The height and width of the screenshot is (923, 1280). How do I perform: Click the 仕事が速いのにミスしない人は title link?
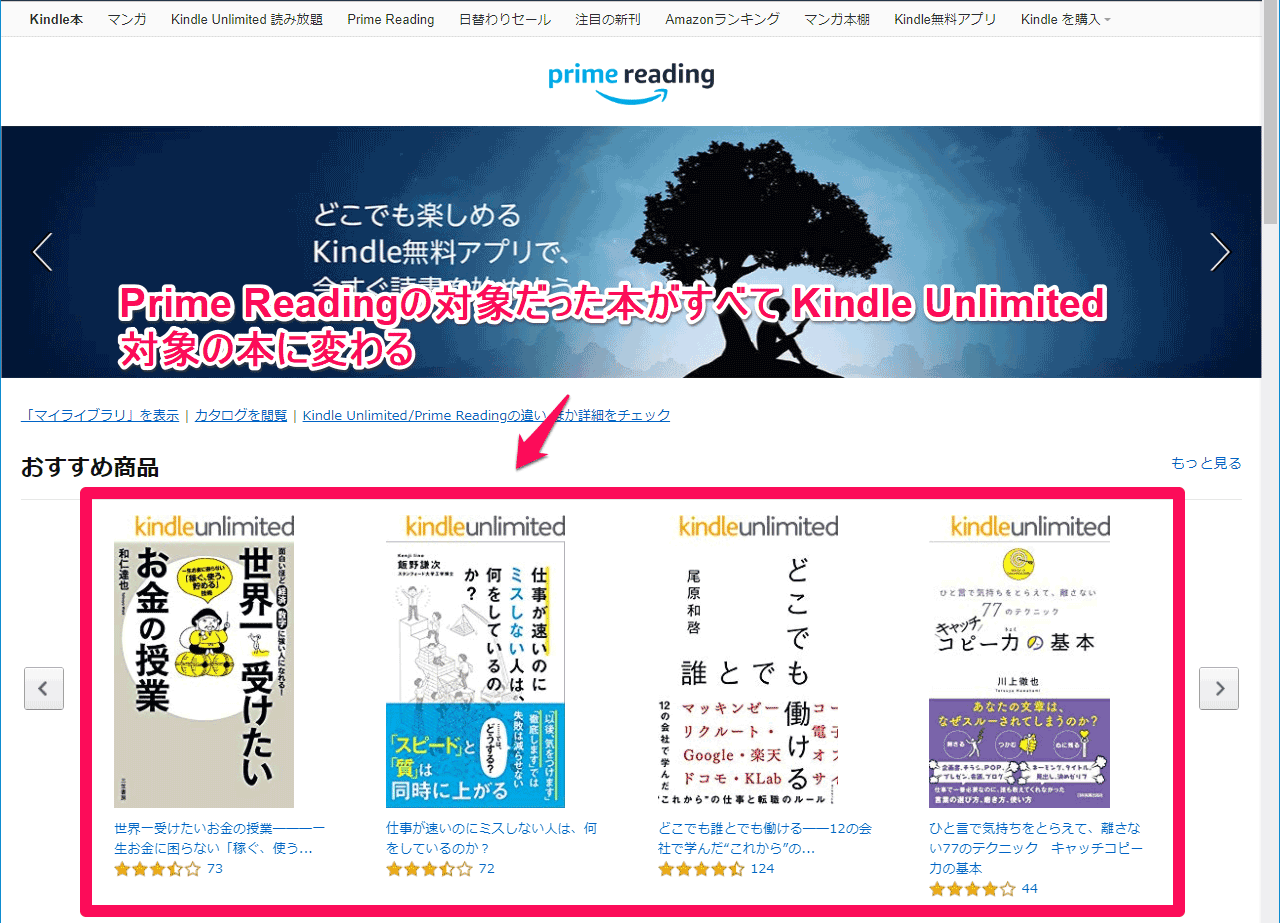click(x=491, y=838)
